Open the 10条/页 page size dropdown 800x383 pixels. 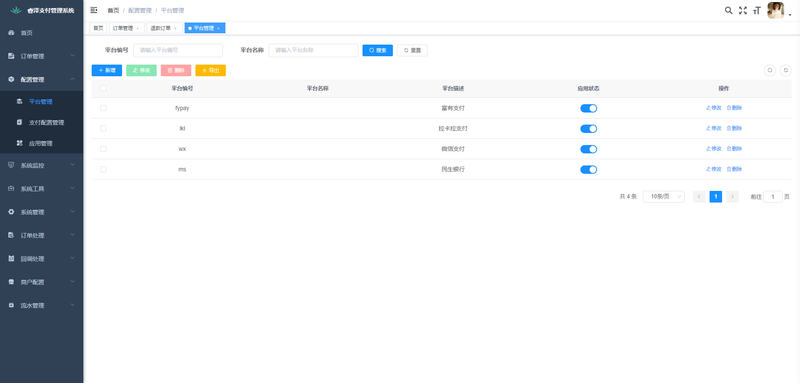[663, 197]
